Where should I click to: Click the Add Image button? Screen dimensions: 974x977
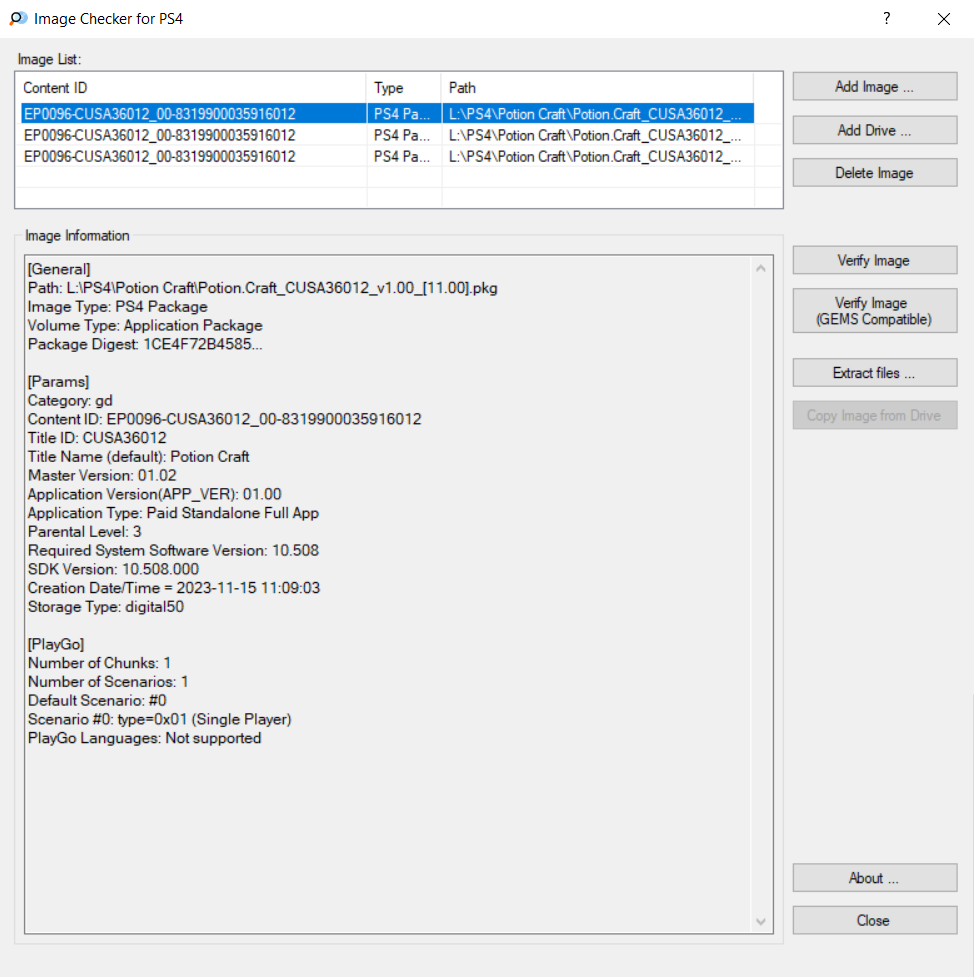click(874, 87)
